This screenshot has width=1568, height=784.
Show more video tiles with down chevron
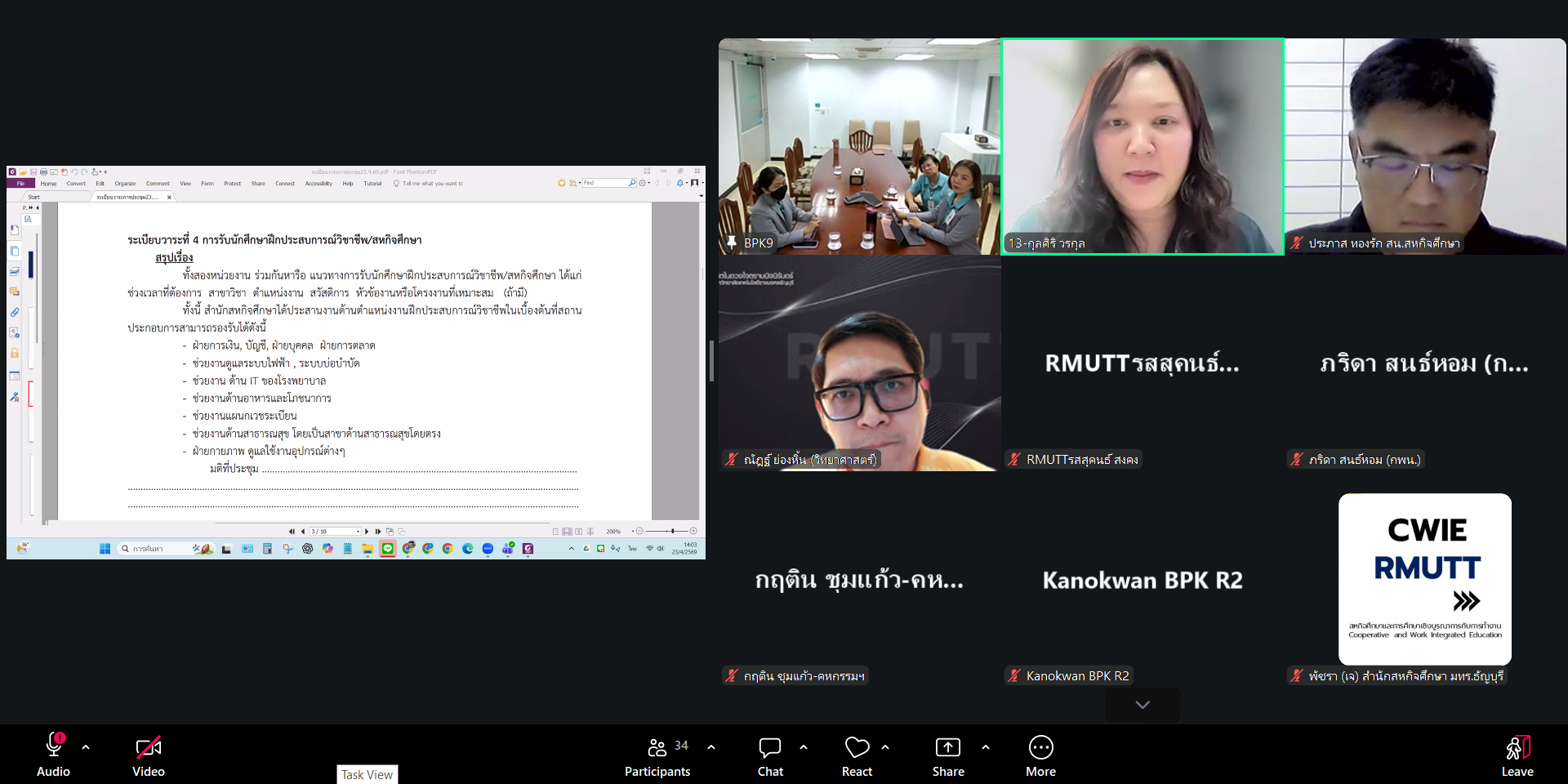[x=1142, y=705]
